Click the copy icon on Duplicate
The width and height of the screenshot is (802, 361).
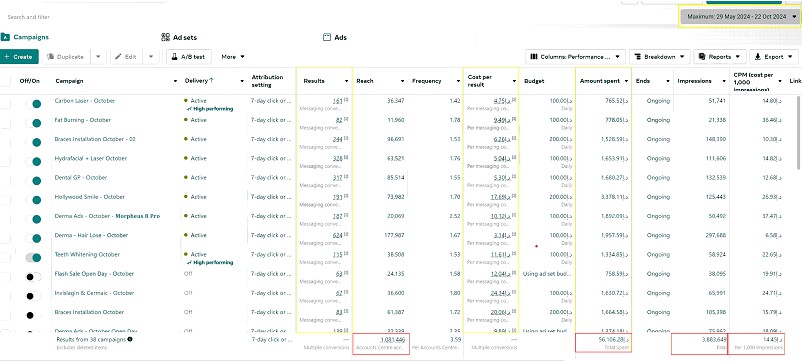pos(50,57)
